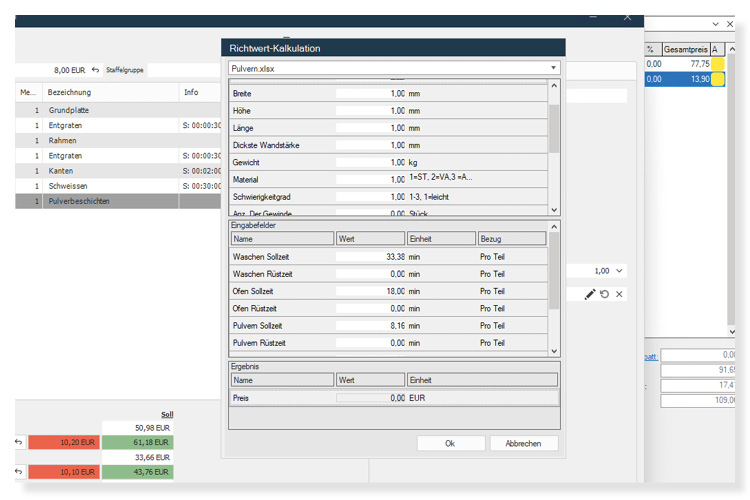Click the Staffelgruppe input field

pos(184,70)
